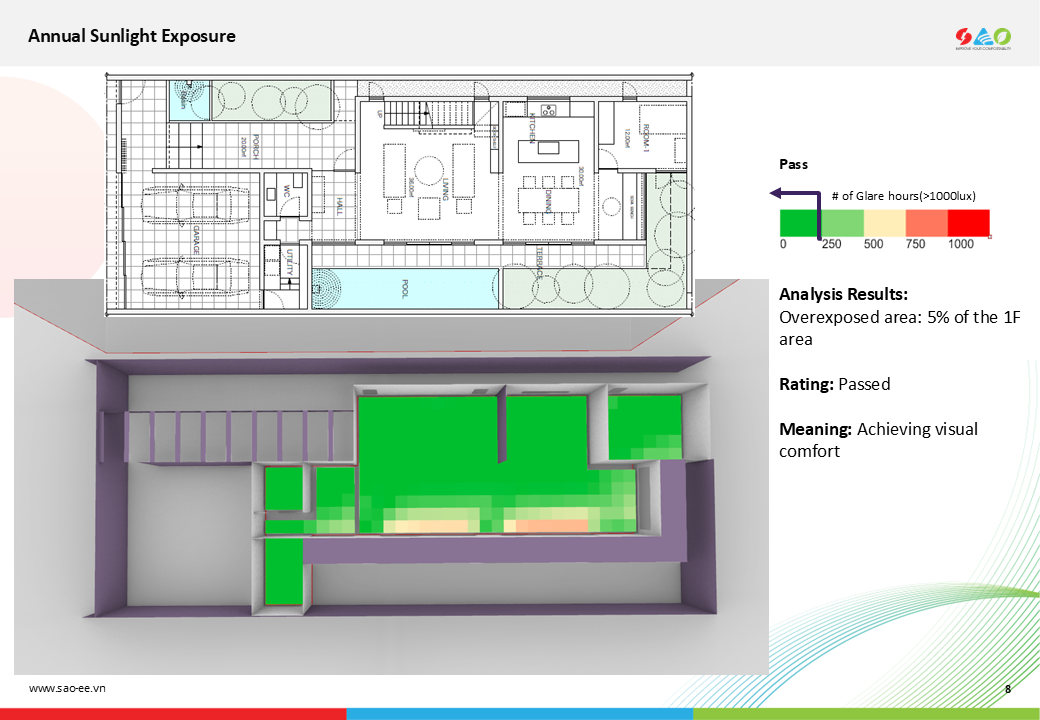
Task: Click the light green legend swatch
Action: point(842,223)
